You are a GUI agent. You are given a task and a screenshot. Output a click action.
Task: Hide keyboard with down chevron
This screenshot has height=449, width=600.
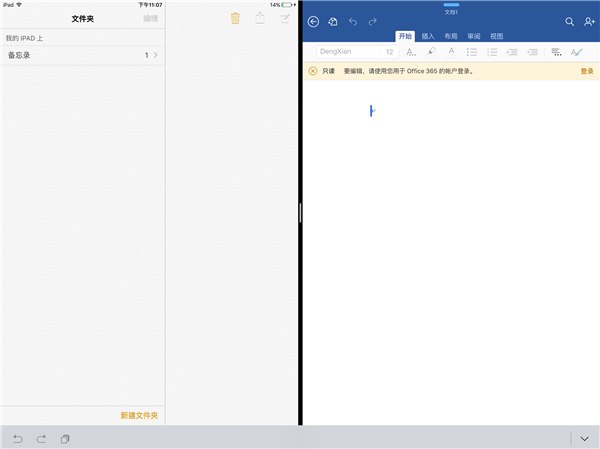584,439
